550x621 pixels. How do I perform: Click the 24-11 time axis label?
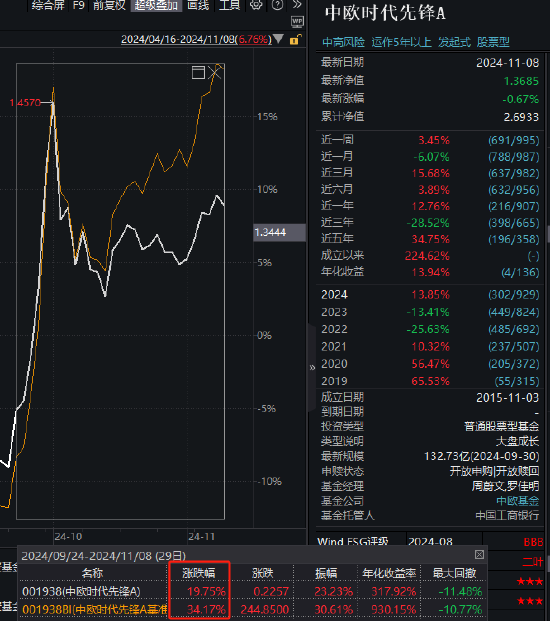click(201, 537)
